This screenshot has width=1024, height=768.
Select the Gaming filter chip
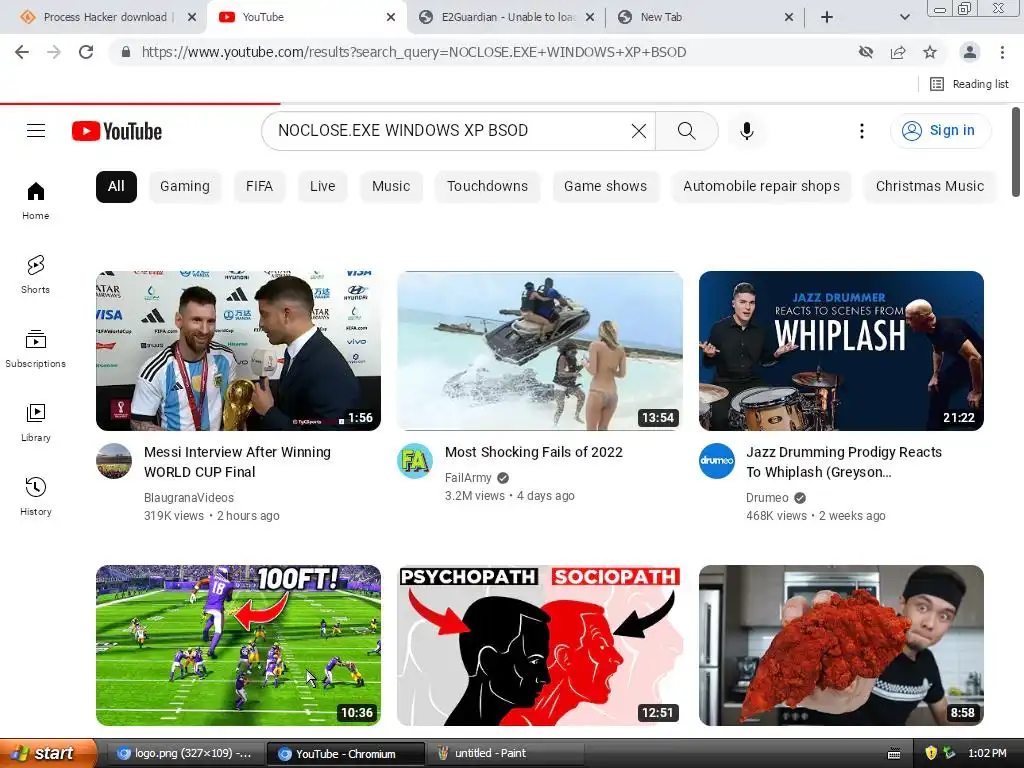pyautogui.click(x=185, y=187)
